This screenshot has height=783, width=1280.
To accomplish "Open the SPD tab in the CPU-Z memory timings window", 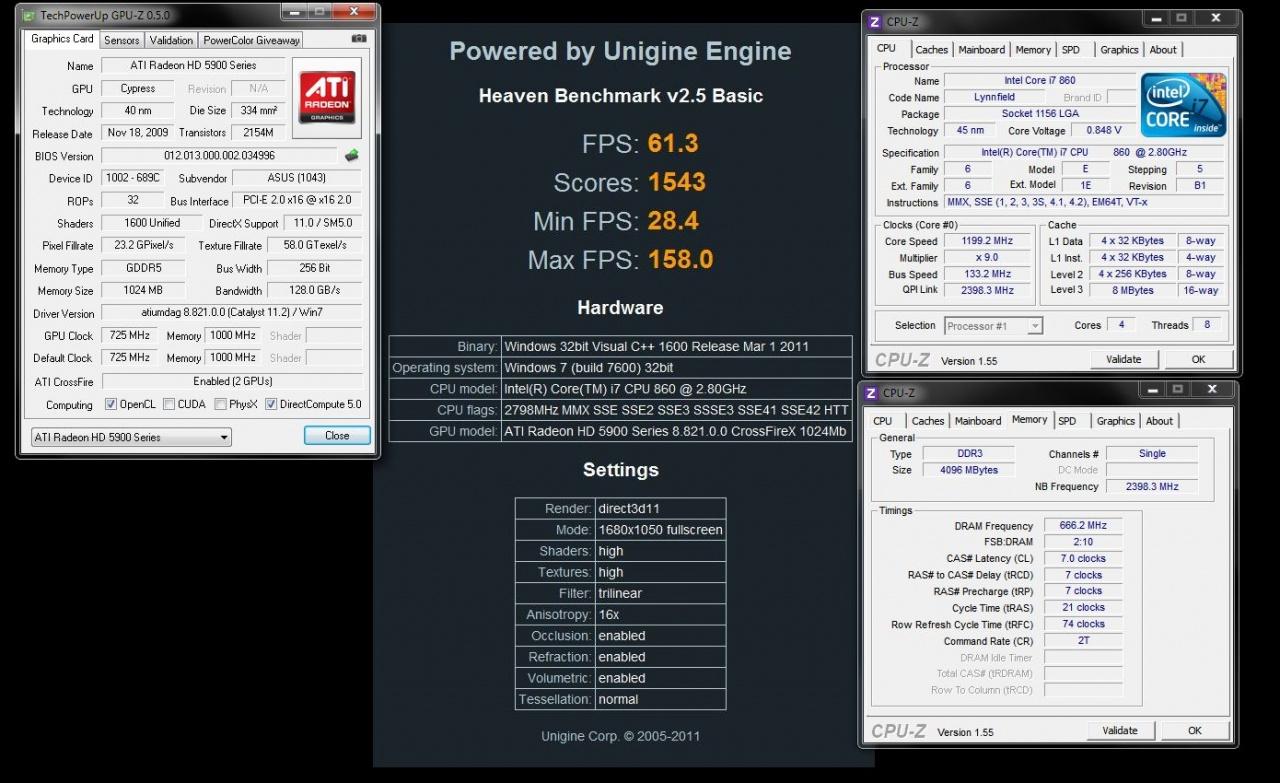I will point(1067,421).
